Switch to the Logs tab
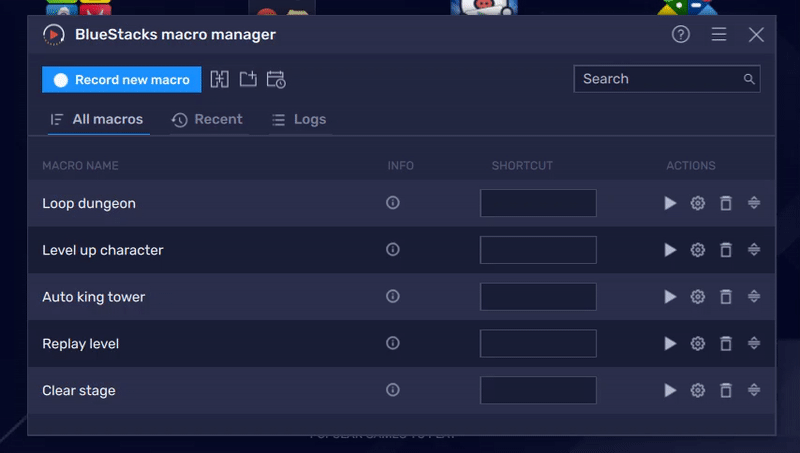Viewport: 800px width, 453px height. pyautogui.click(x=299, y=119)
